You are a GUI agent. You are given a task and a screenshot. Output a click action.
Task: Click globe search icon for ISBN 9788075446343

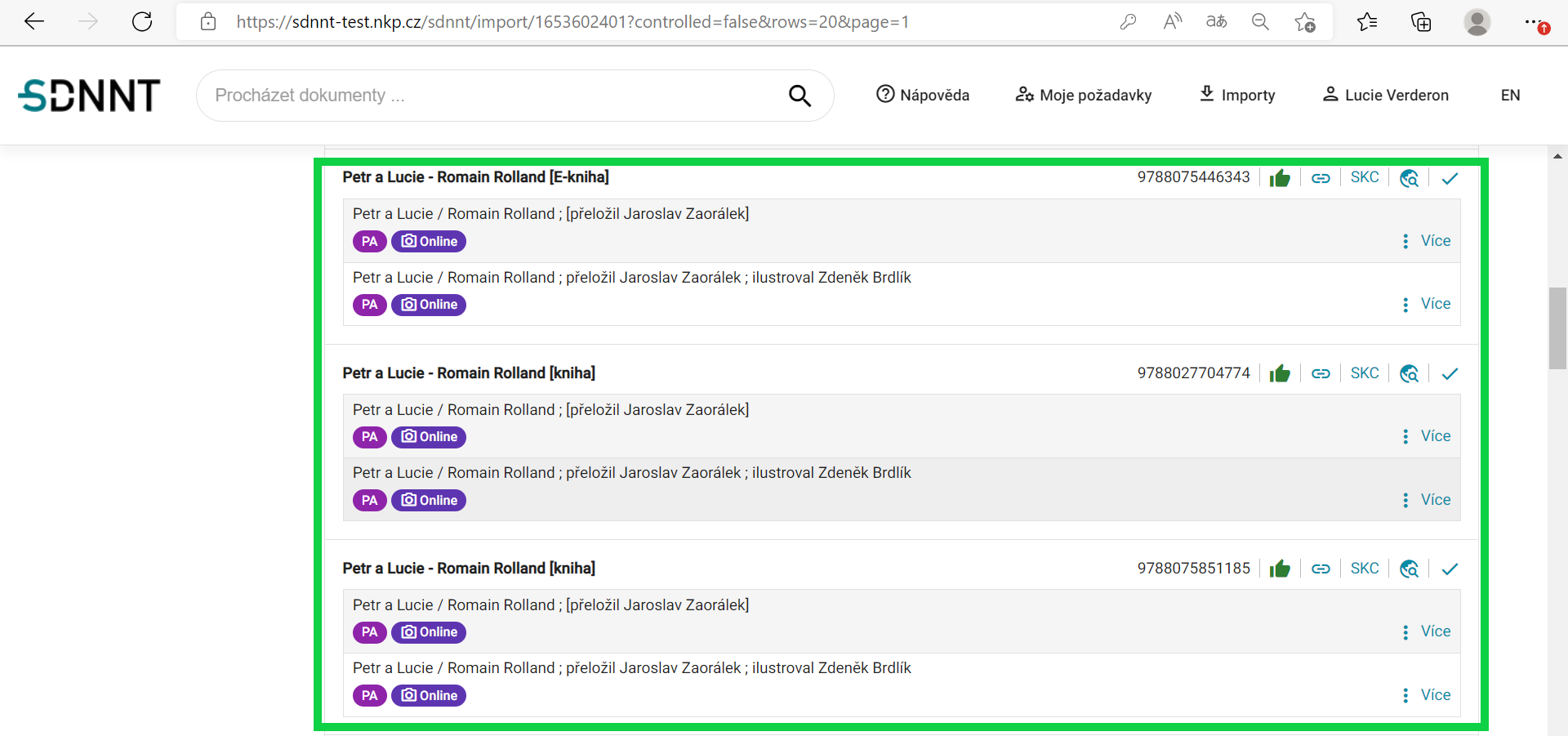[1409, 178]
